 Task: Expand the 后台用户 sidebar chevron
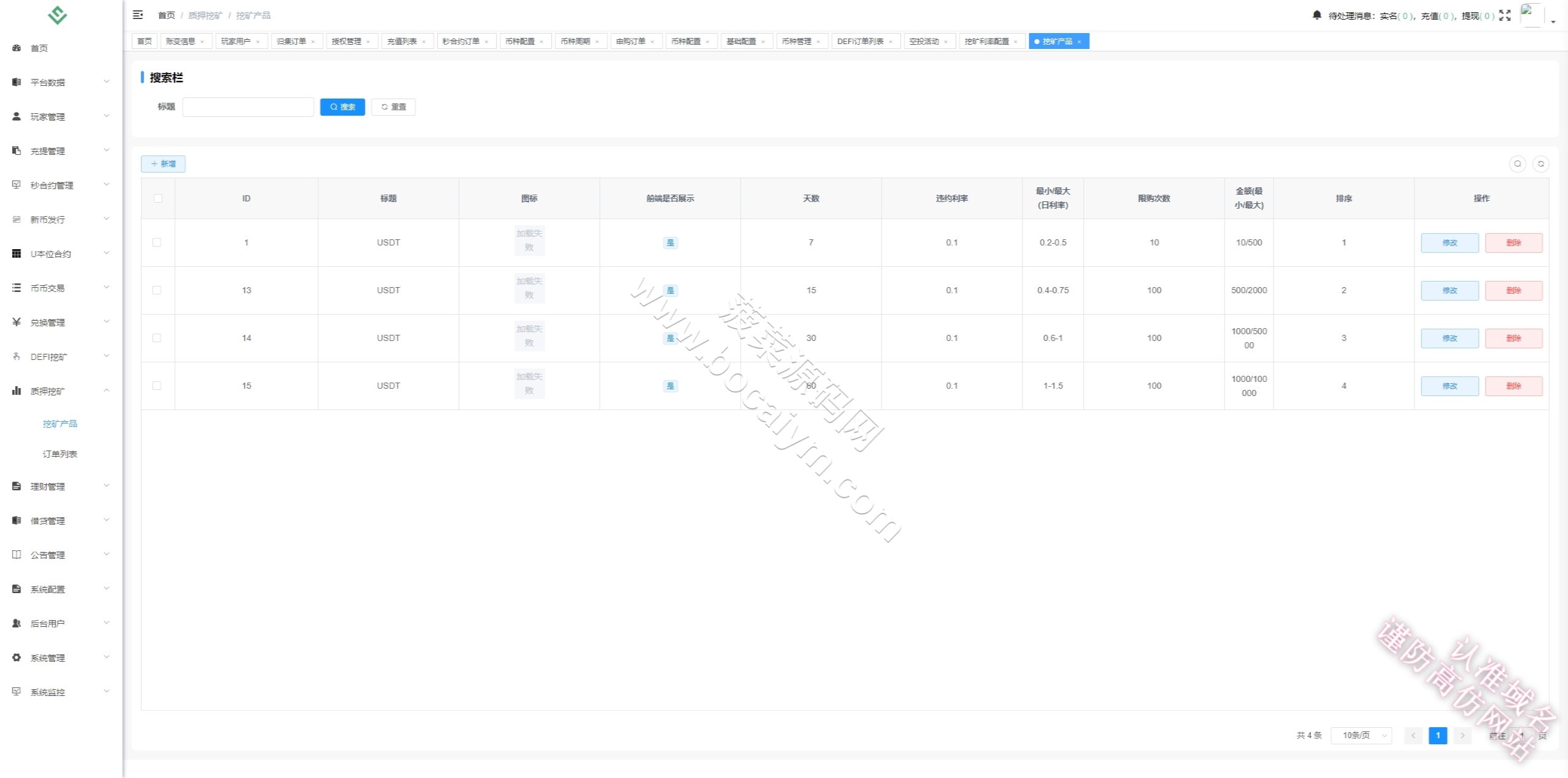point(107,623)
